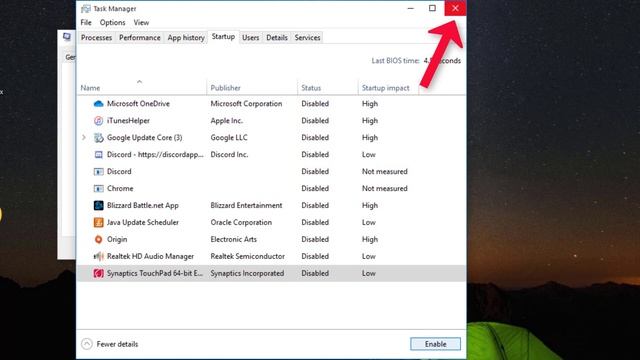Image resolution: width=640 pixels, height=360 pixels.
Task: Click the Blizzard Entertainment publisher cell
Action: [246, 205]
